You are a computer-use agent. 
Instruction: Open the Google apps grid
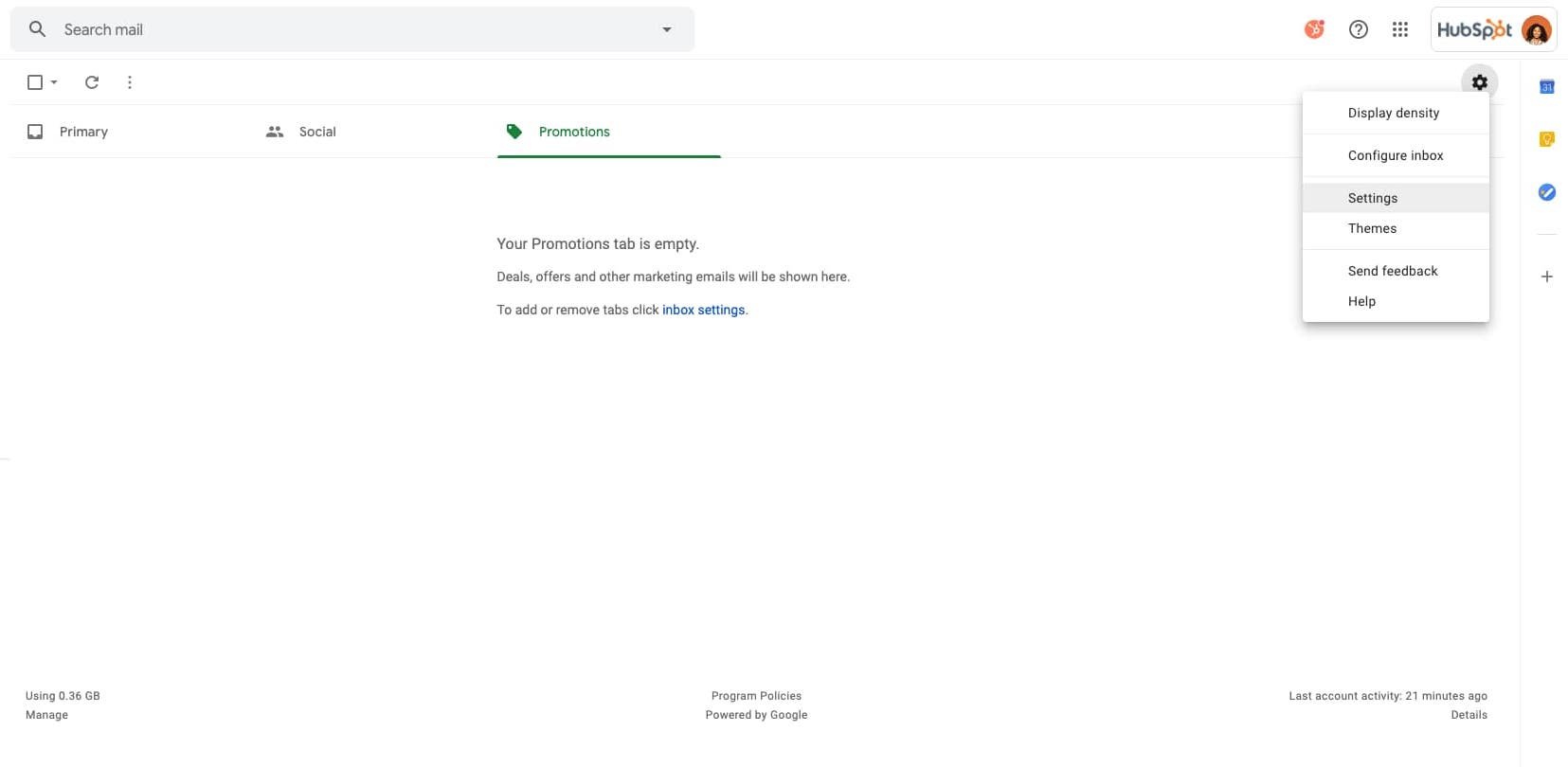coord(1400,29)
